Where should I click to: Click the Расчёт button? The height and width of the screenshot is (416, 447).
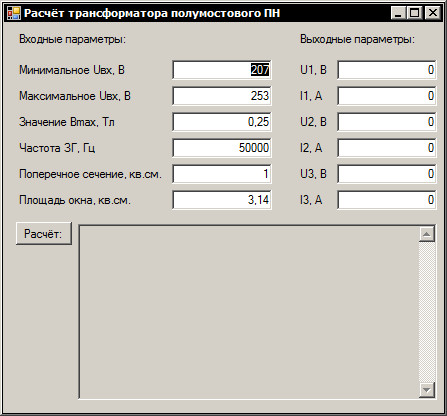click(x=44, y=234)
